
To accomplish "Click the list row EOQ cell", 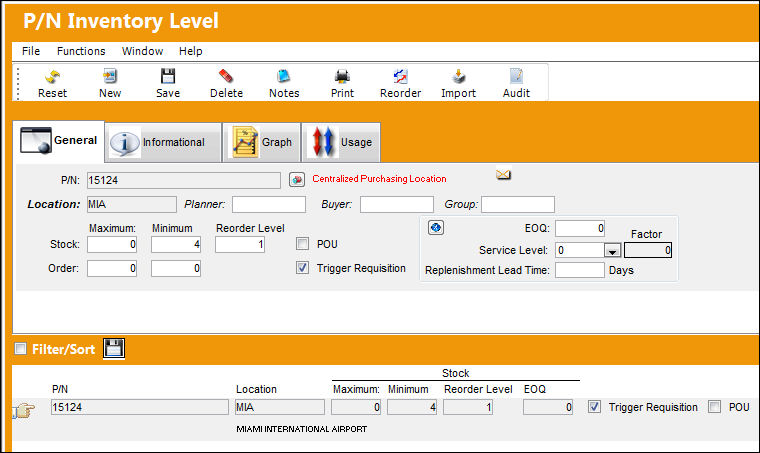I will tap(548, 407).
